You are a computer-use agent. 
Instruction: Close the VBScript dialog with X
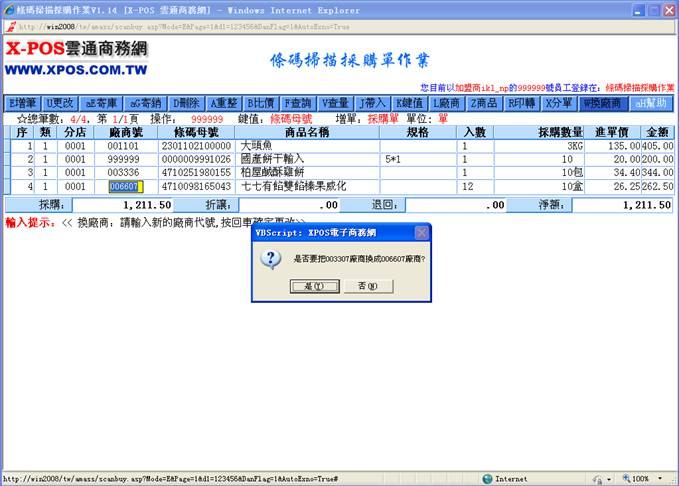pos(421,232)
